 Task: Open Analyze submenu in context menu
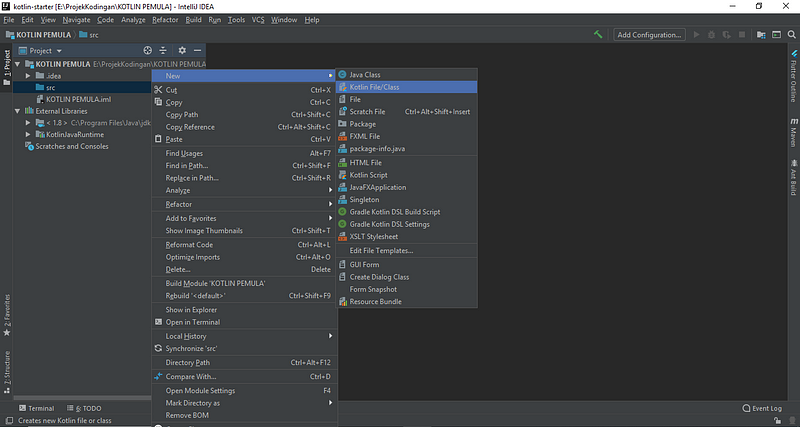click(x=243, y=190)
